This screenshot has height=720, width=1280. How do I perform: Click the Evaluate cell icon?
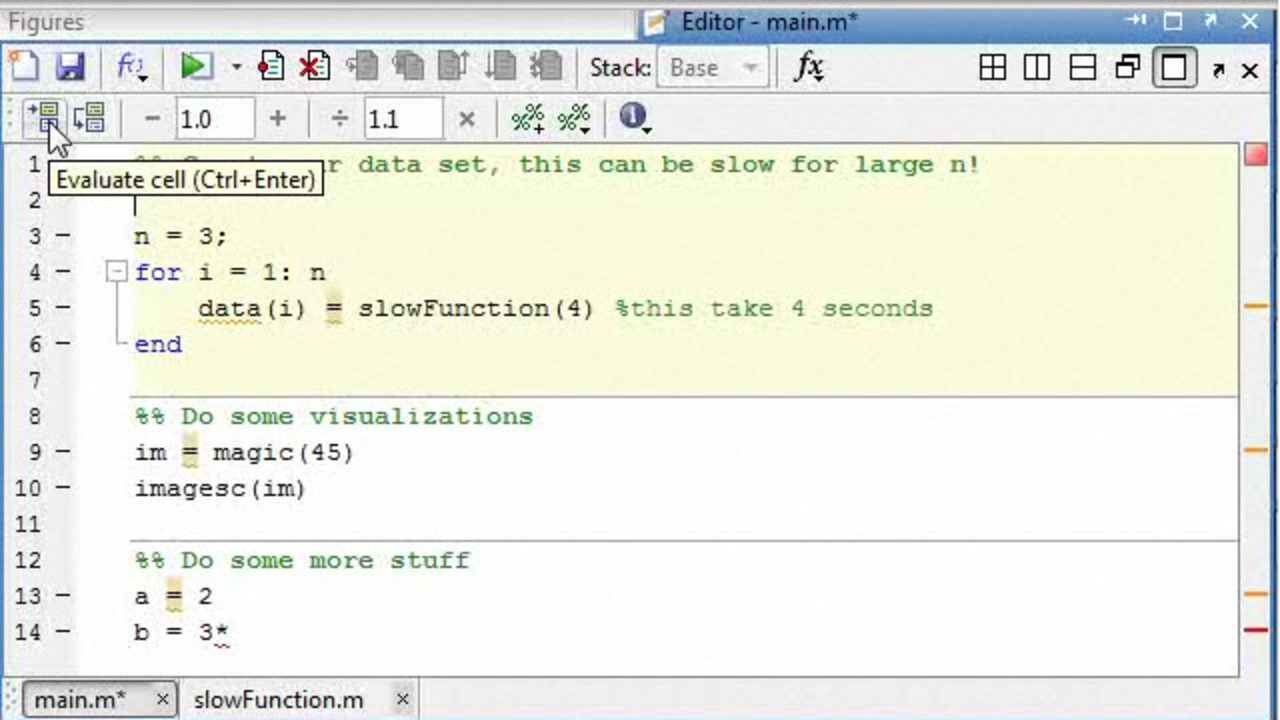[x=44, y=118]
